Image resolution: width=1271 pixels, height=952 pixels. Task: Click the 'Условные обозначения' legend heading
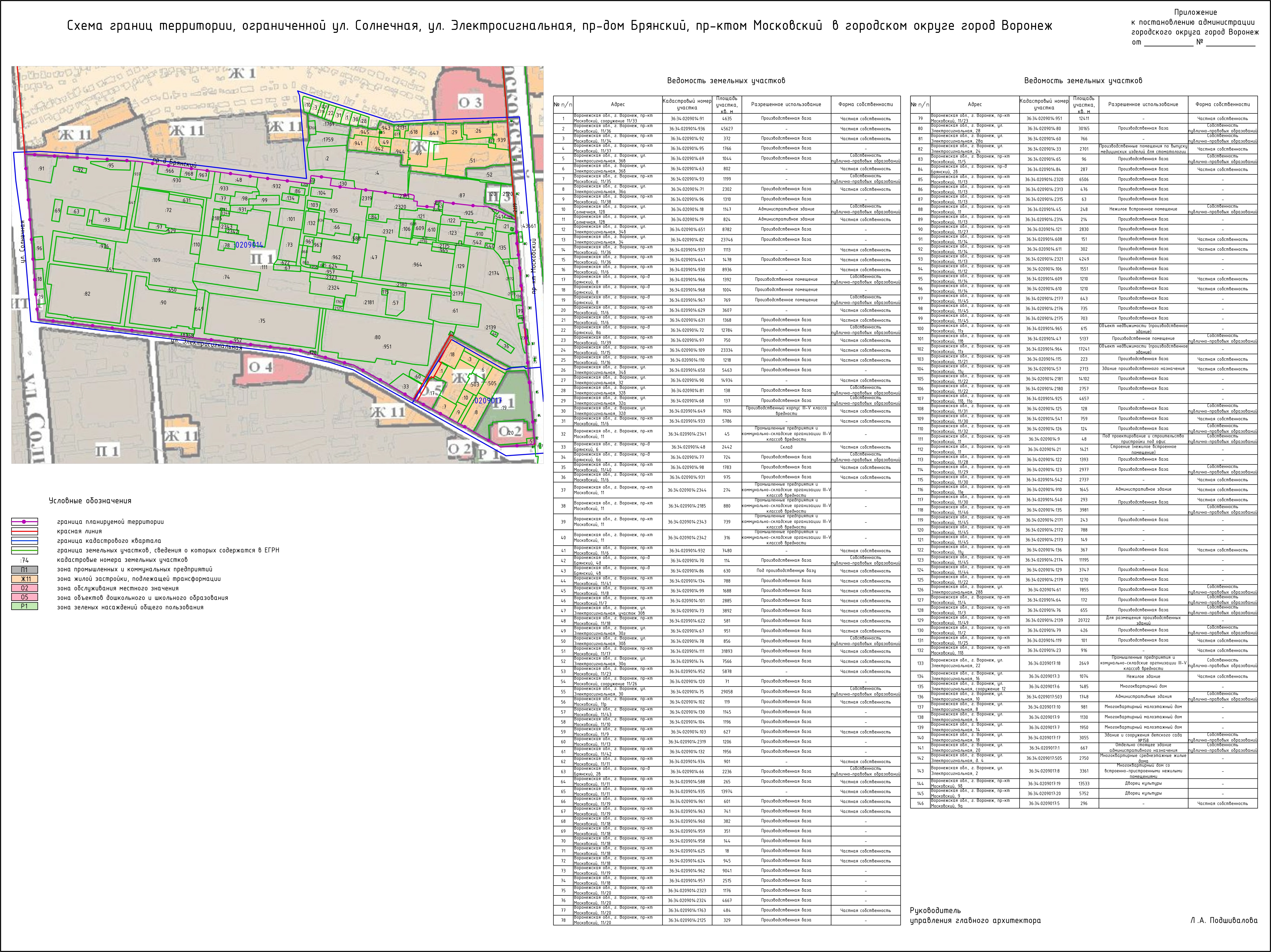[90, 501]
